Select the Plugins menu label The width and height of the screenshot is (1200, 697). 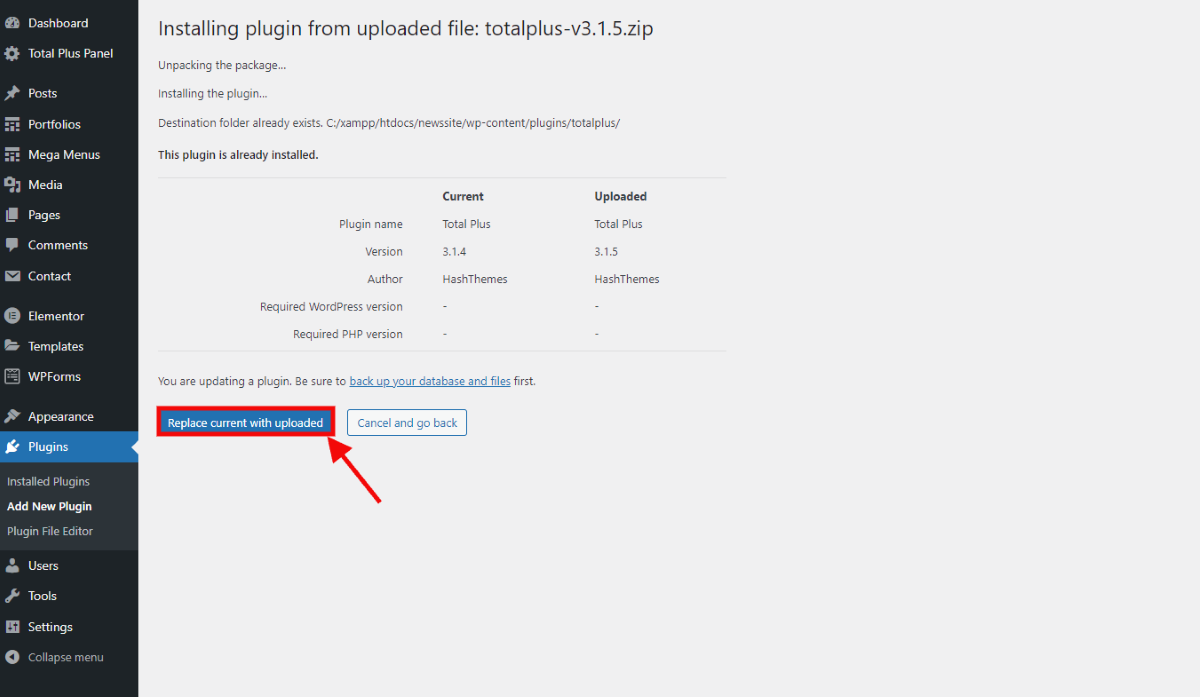pyautogui.click(x=48, y=446)
